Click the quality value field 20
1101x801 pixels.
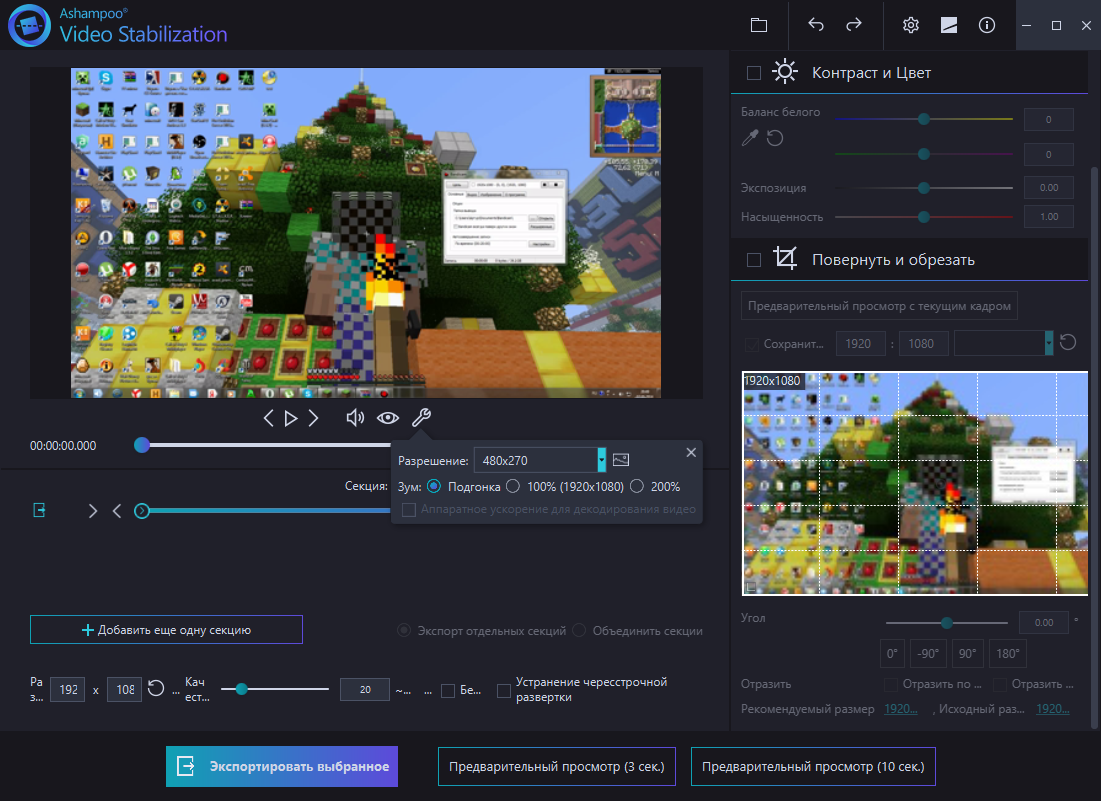364,689
